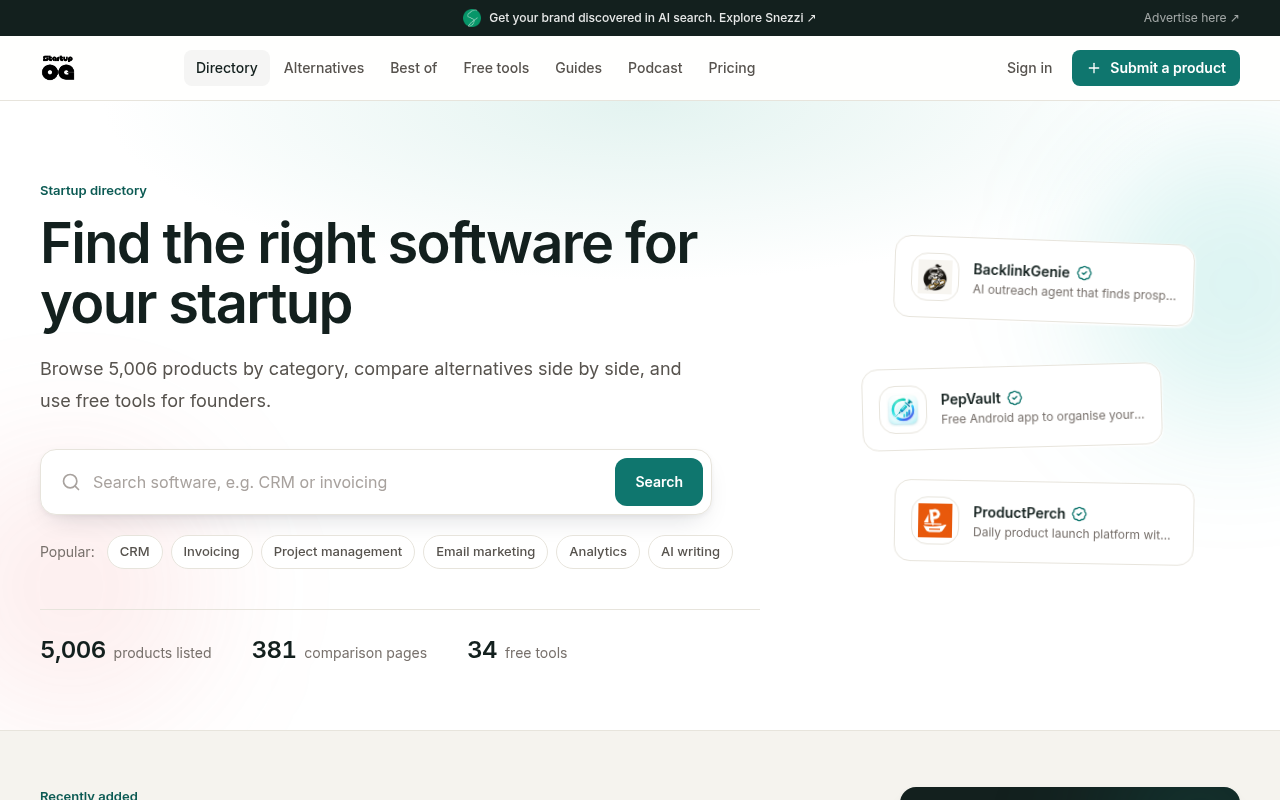Click the Startup OG logo

[58, 67]
